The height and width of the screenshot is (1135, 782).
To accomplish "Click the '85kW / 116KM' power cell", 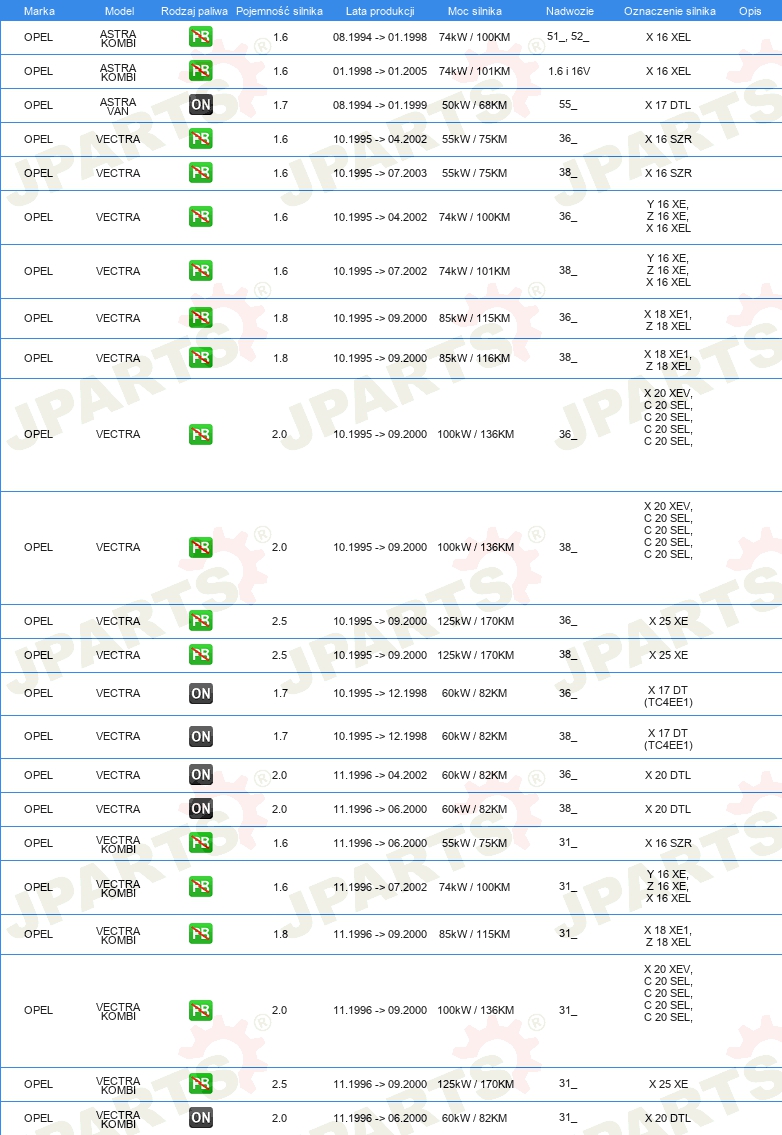I will [474, 358].
